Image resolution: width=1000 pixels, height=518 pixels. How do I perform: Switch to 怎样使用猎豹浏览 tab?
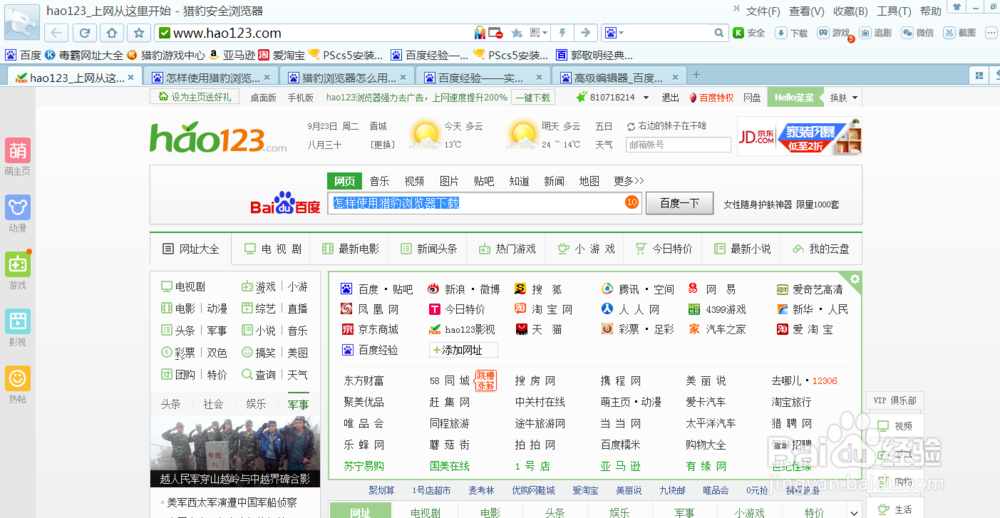pos(211,78)
